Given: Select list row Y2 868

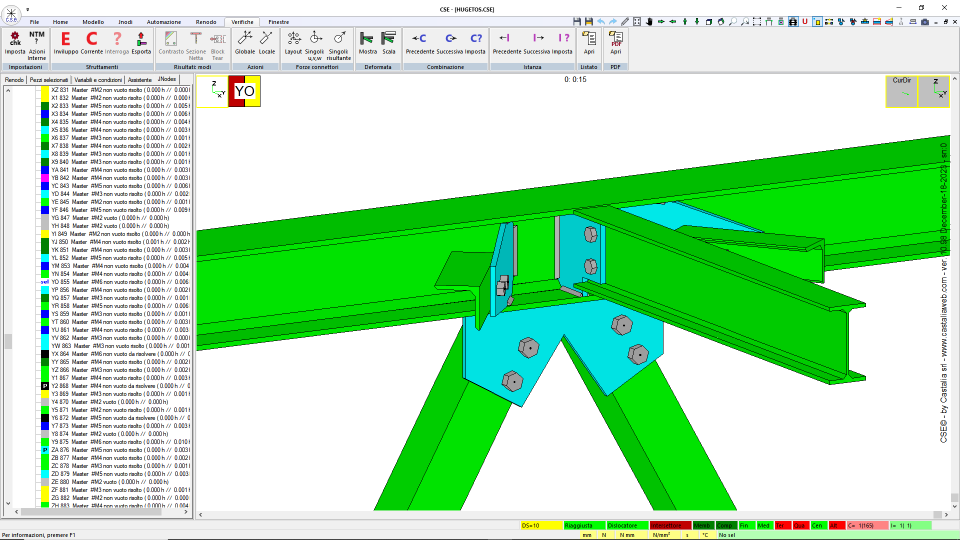Looking at the screenshot, I should 114,386.
